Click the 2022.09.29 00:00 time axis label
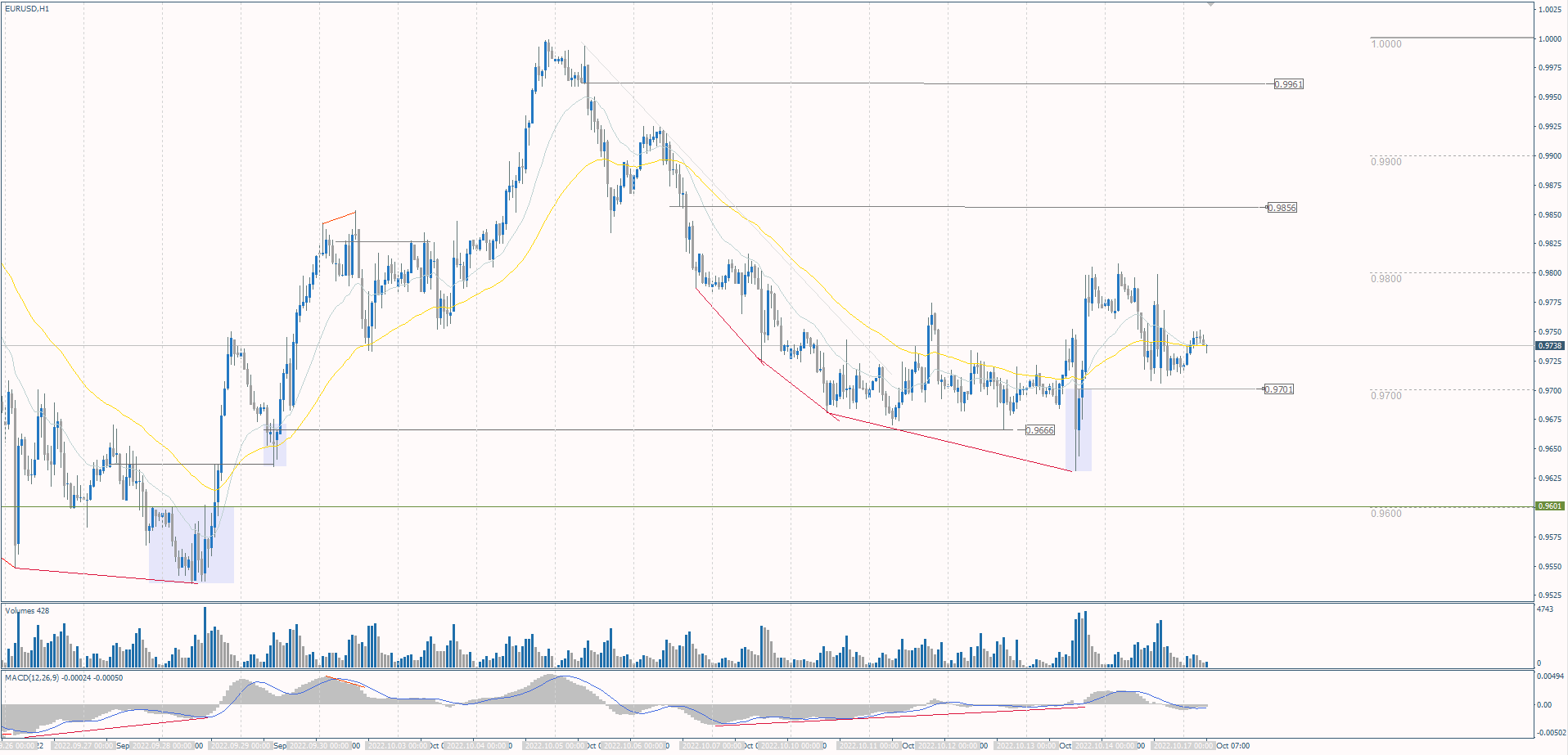This screenshot has height=755, width=1568. tap(241, 746)
